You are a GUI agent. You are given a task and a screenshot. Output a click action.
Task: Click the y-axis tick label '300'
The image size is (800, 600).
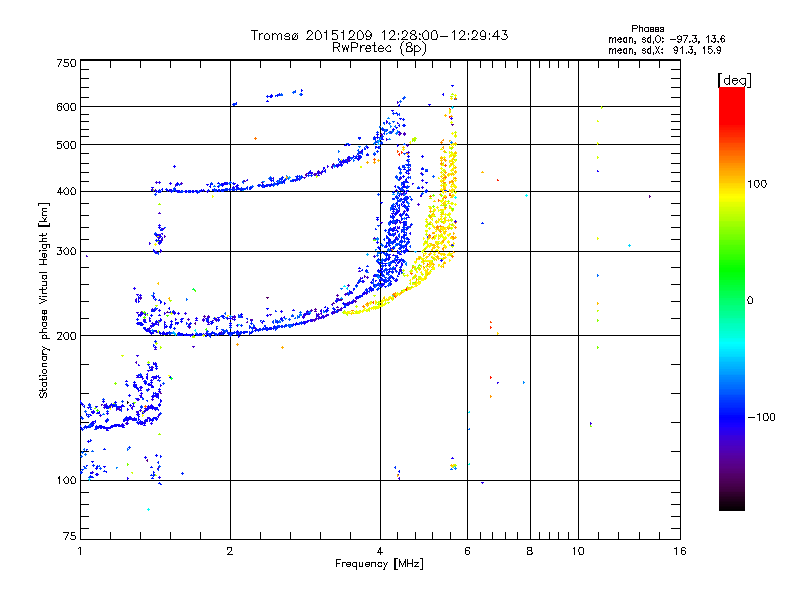(x=66, y=252)
